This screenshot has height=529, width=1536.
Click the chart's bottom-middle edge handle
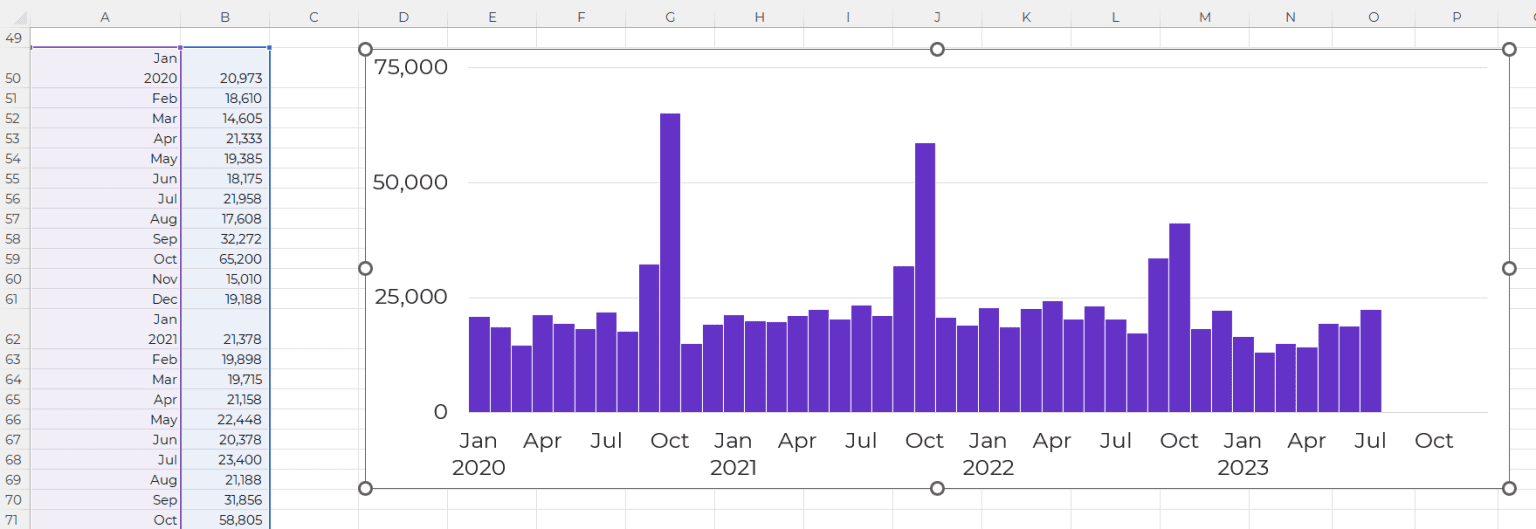tap(937, 488)
